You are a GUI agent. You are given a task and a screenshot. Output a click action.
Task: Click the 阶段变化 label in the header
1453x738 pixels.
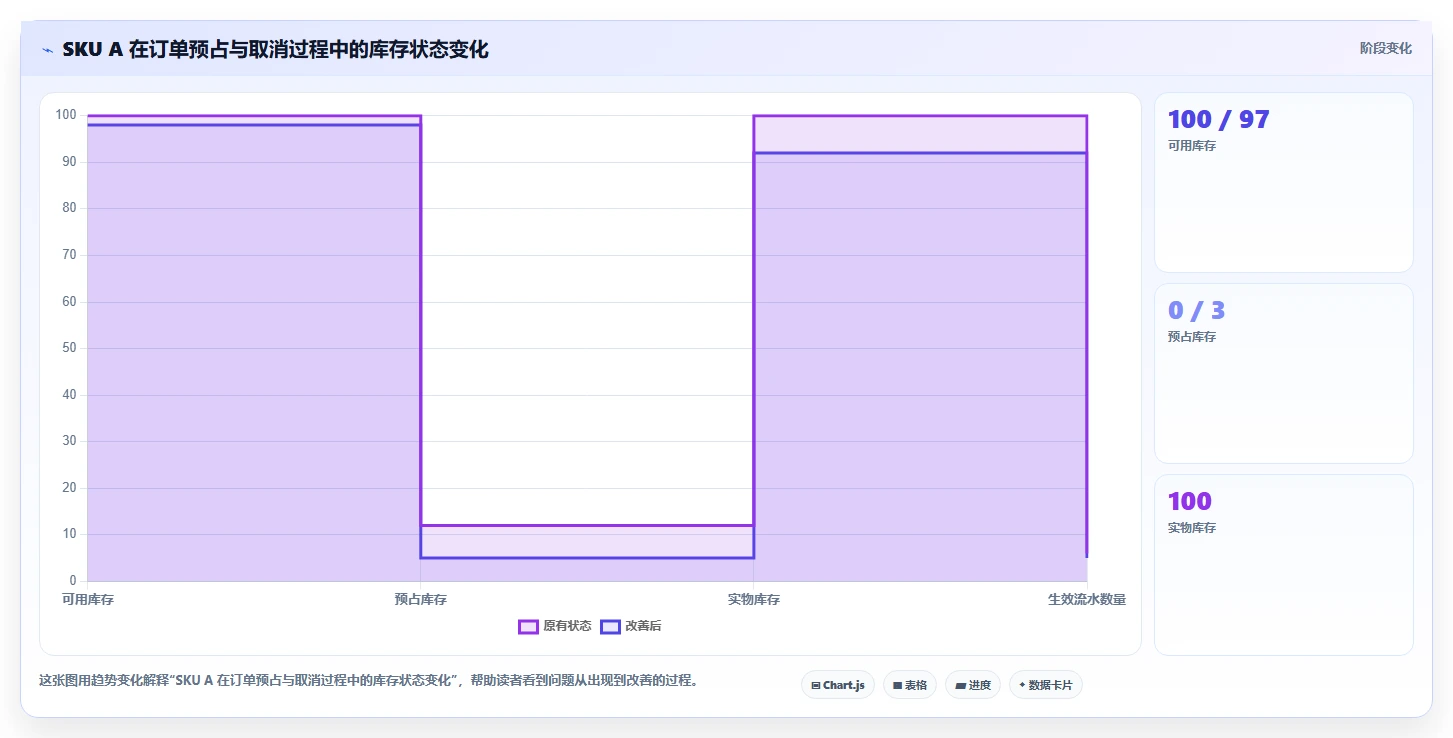(1386, 48)
